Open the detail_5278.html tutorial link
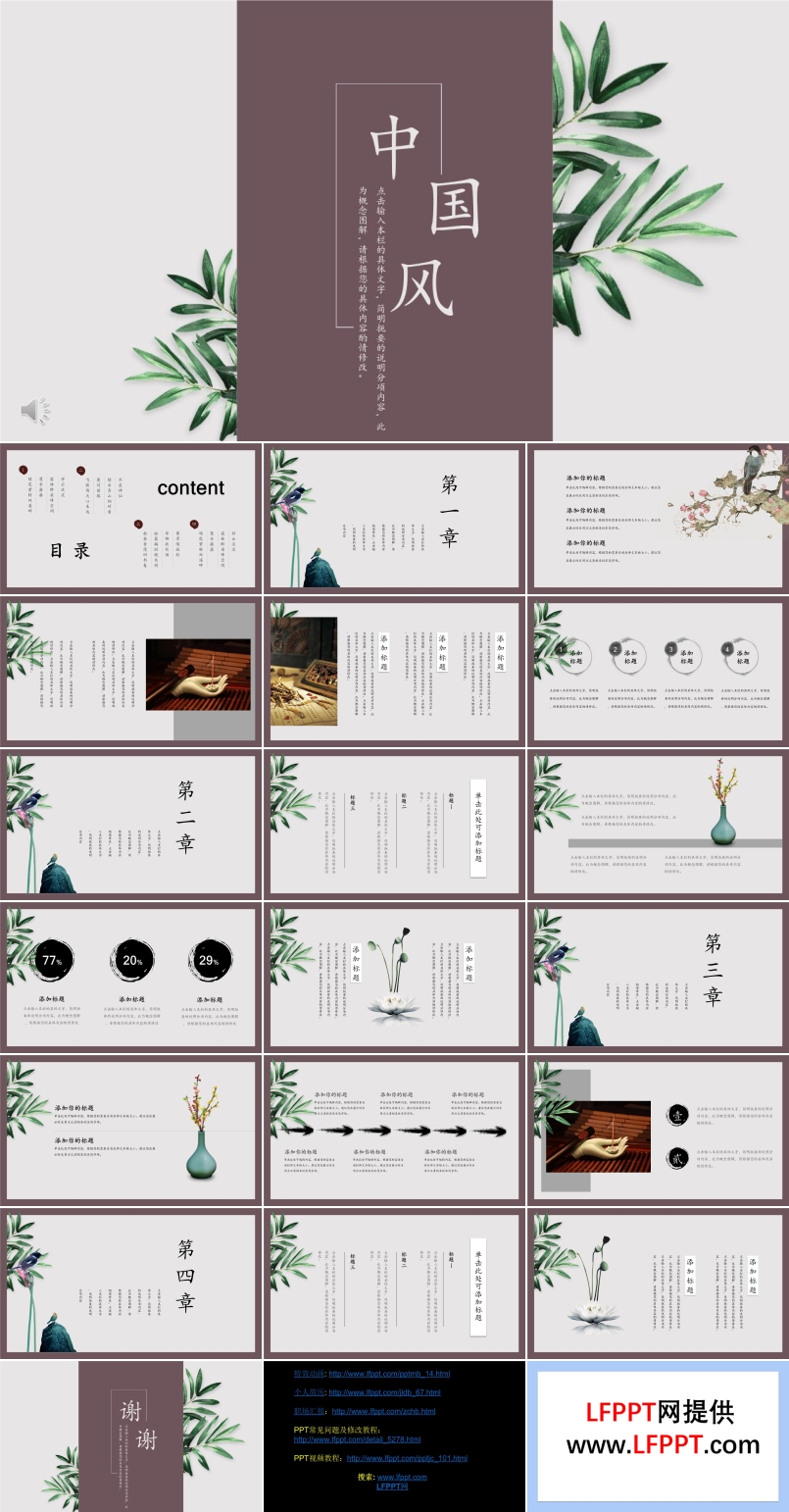The width and height of the screenshot is (789, 1512). tap(357, 1439)
